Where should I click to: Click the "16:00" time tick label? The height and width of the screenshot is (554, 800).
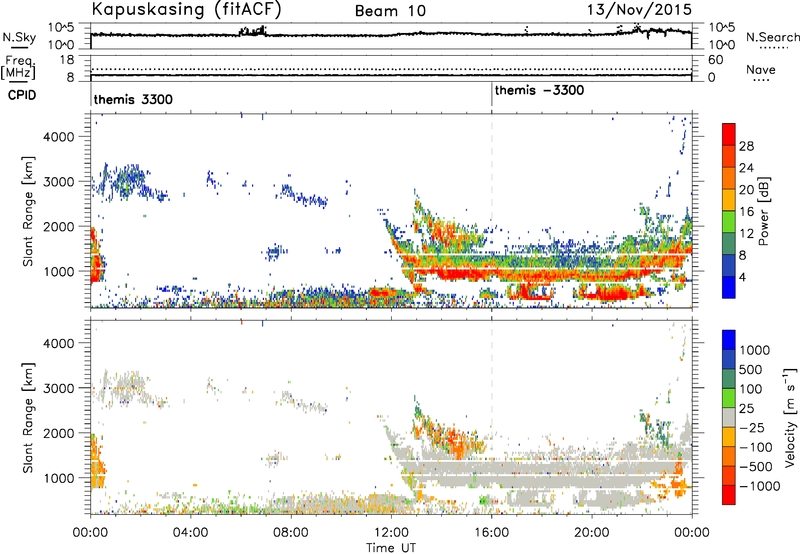(491, 533)
